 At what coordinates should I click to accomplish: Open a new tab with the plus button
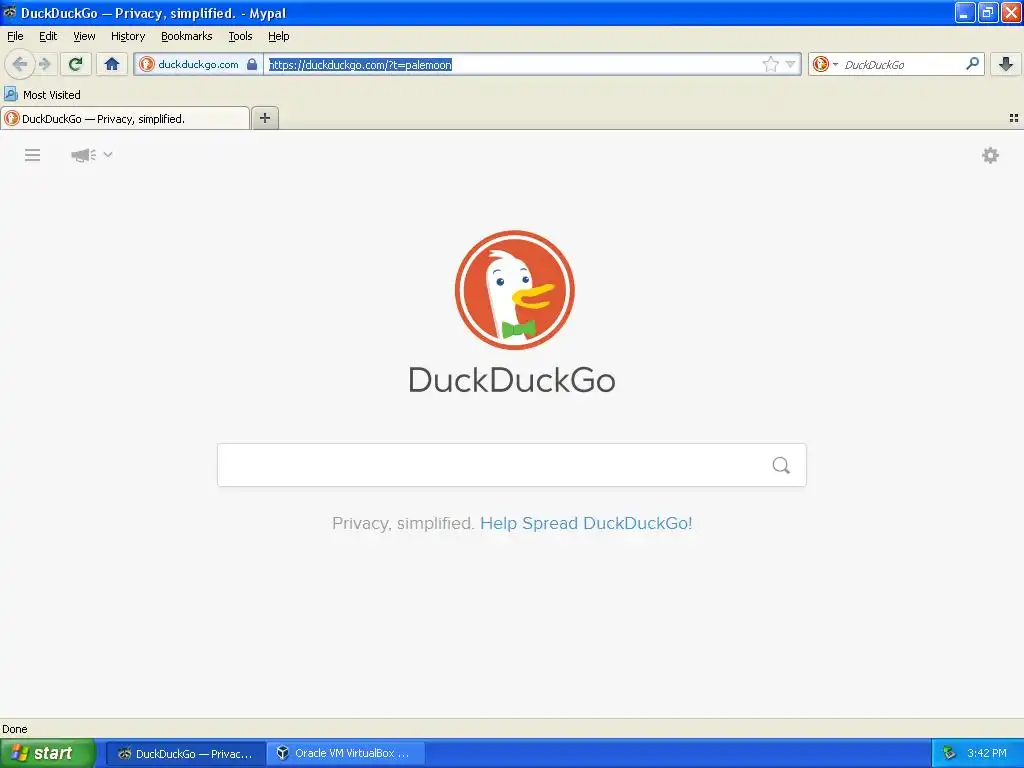tap(264, 118)
